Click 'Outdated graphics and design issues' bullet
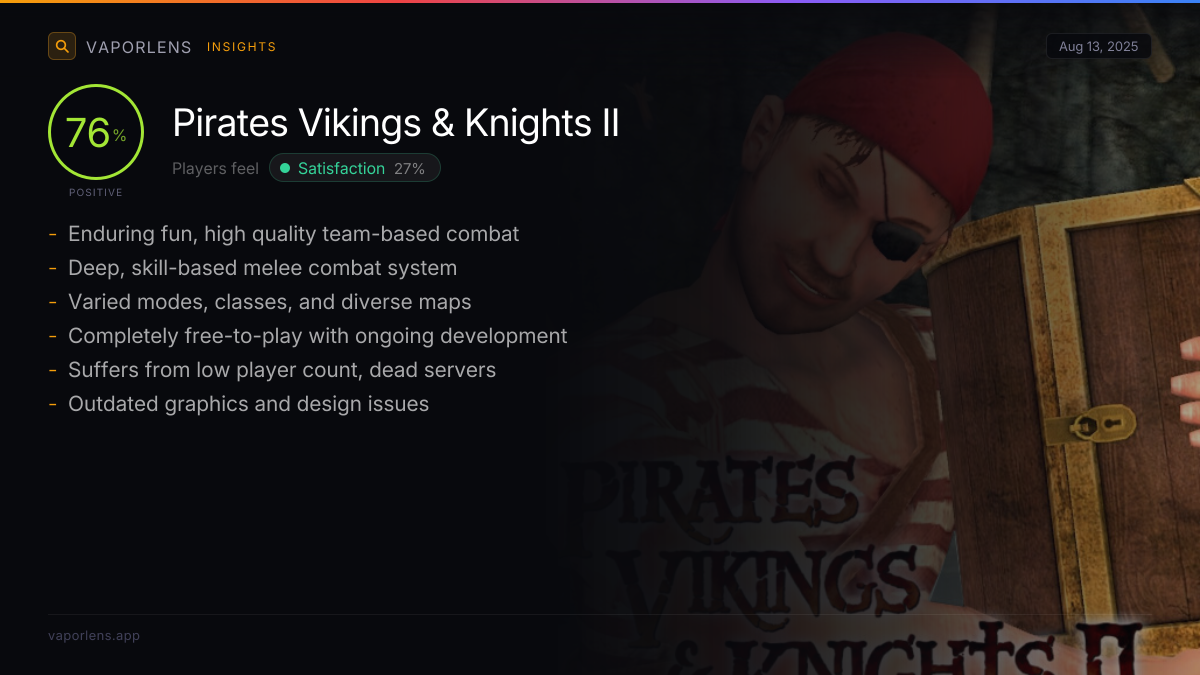The image size is (1200, 675). click(x=248, y=404)
